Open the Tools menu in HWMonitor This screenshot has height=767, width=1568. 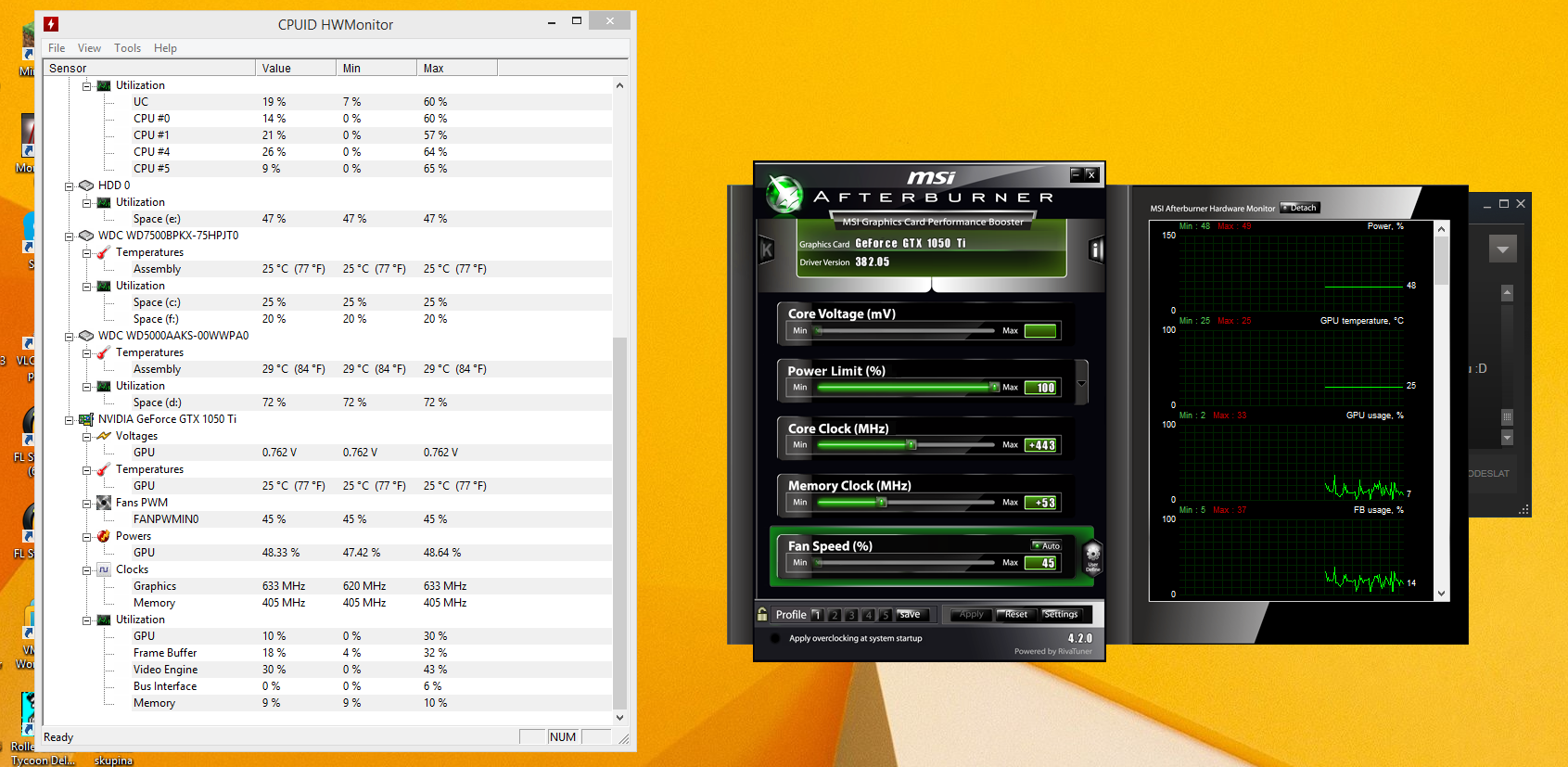tap(128, 48)
